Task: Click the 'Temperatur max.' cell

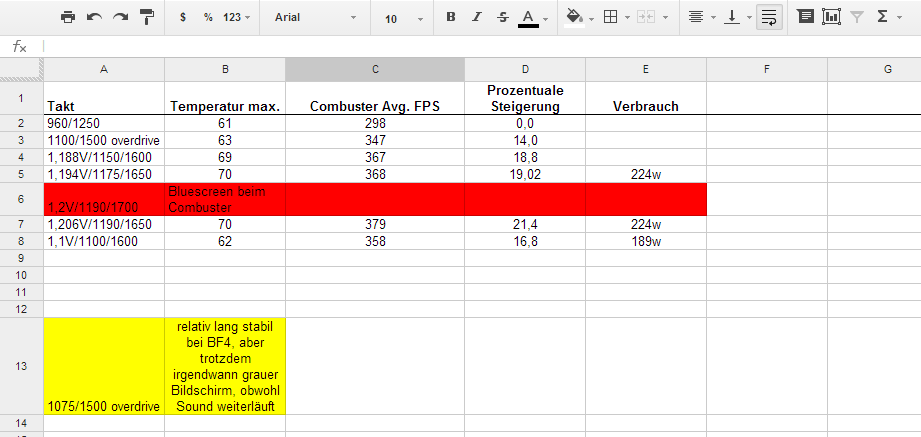Action: [x=225, y=98]
